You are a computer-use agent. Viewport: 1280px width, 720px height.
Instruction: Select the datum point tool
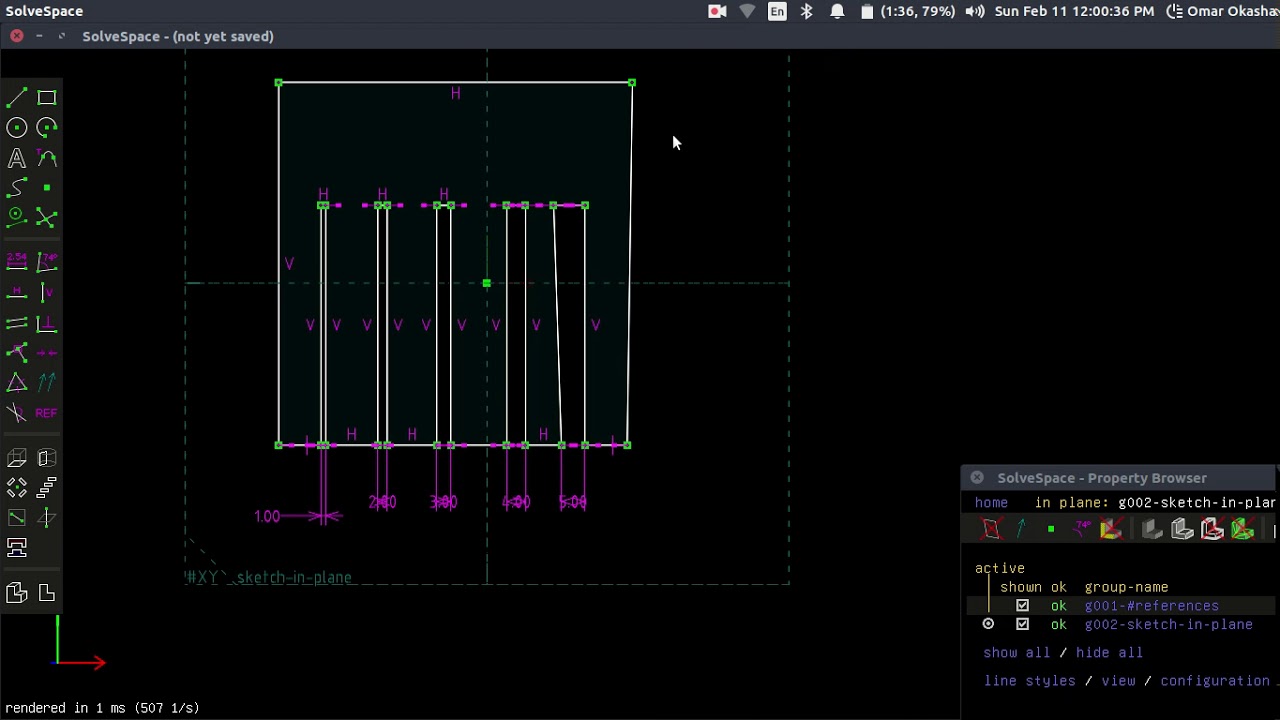click(x=47, y=188)
